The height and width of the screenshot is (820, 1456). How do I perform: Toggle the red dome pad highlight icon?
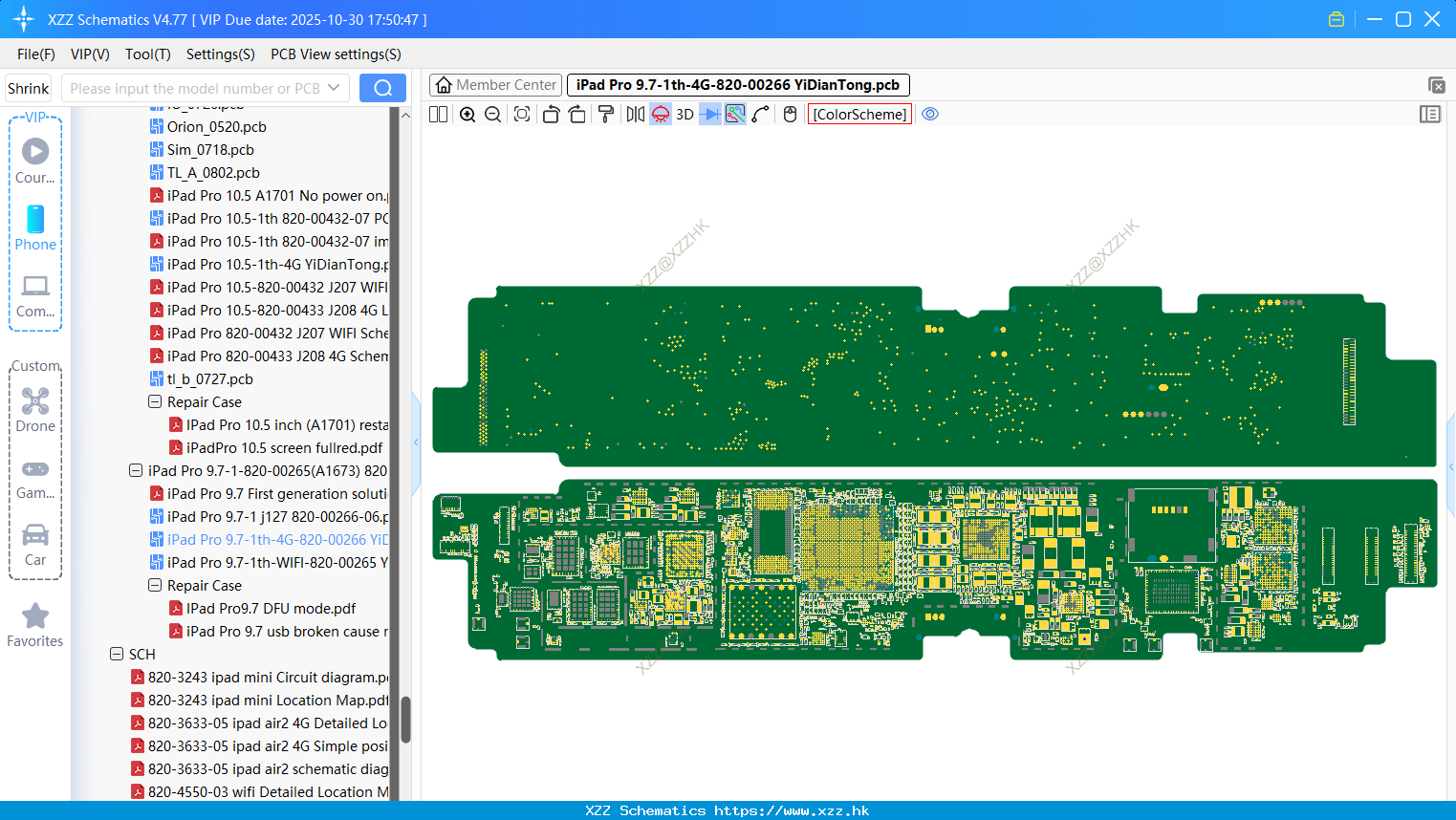(x=661, y=115)
